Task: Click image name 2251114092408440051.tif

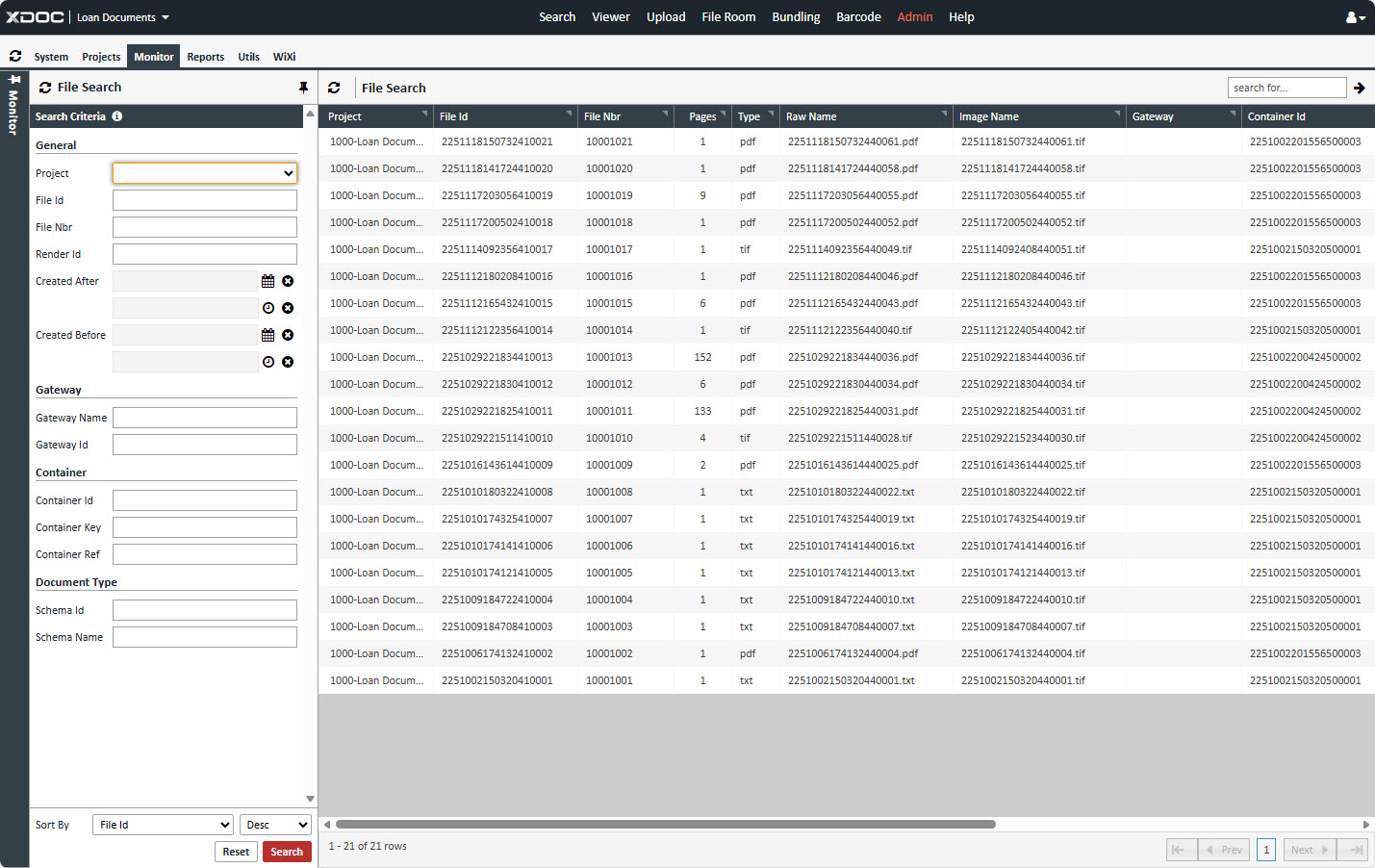Action: pos(1023,249)
